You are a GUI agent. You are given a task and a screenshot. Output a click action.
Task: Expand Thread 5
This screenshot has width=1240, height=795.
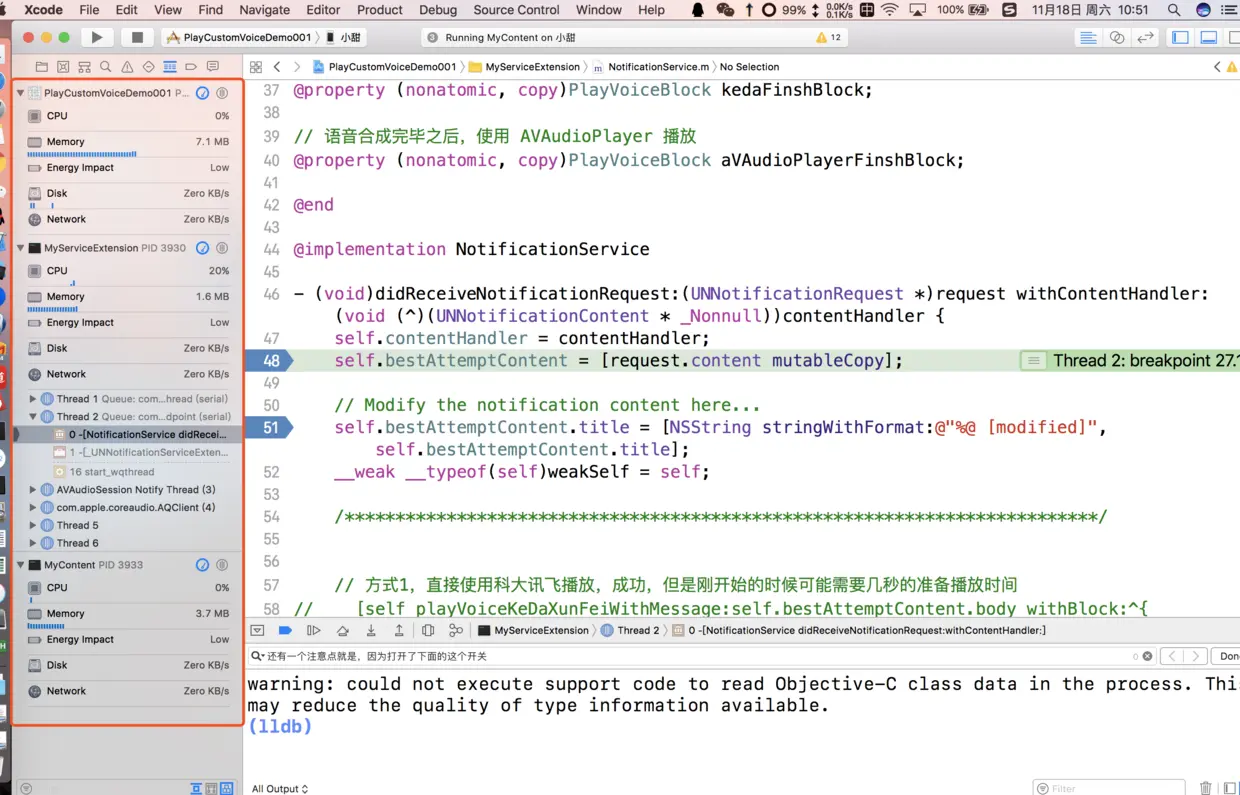(33, 525)
